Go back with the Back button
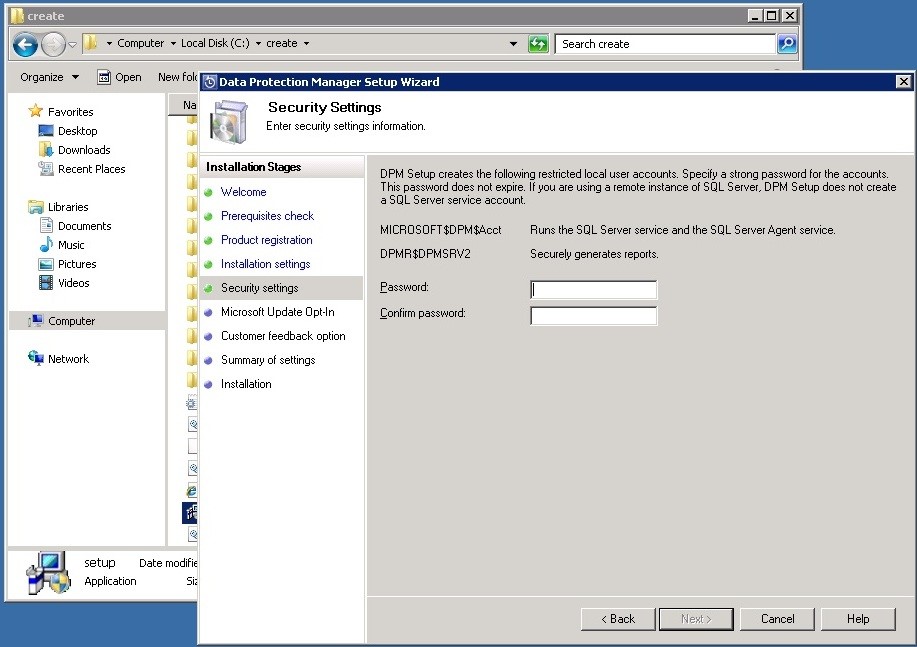Viewport: 917px width, 647px height. pos(618,619)
